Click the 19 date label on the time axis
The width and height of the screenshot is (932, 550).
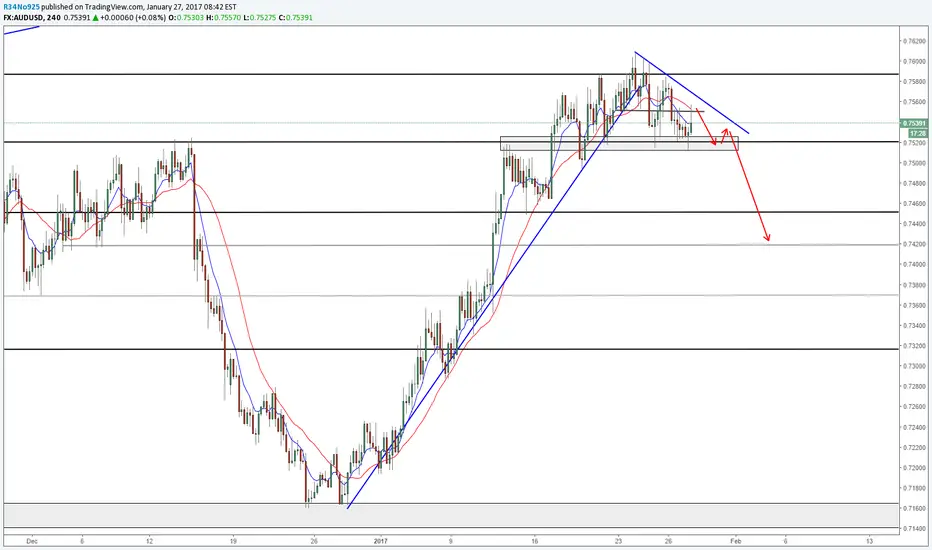(x=233, y=541)
